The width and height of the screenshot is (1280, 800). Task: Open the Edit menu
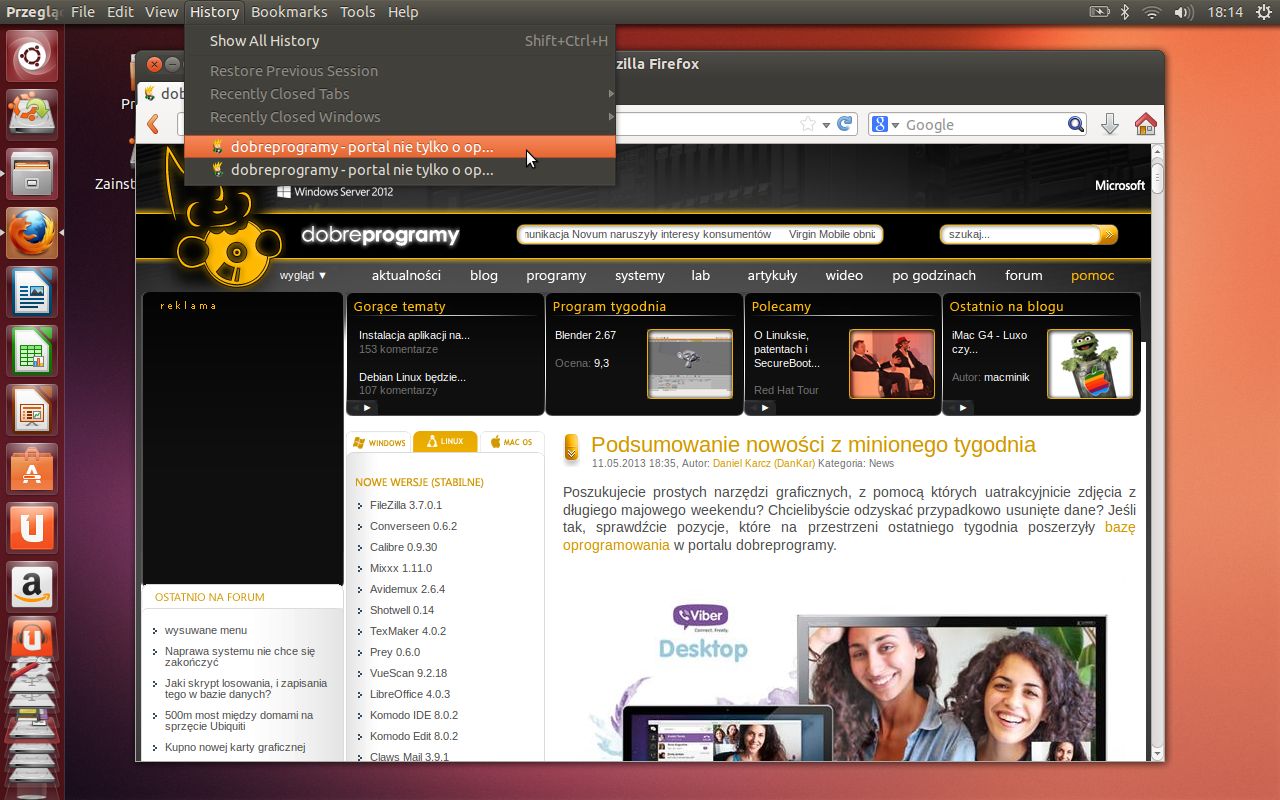click(120, 12)
